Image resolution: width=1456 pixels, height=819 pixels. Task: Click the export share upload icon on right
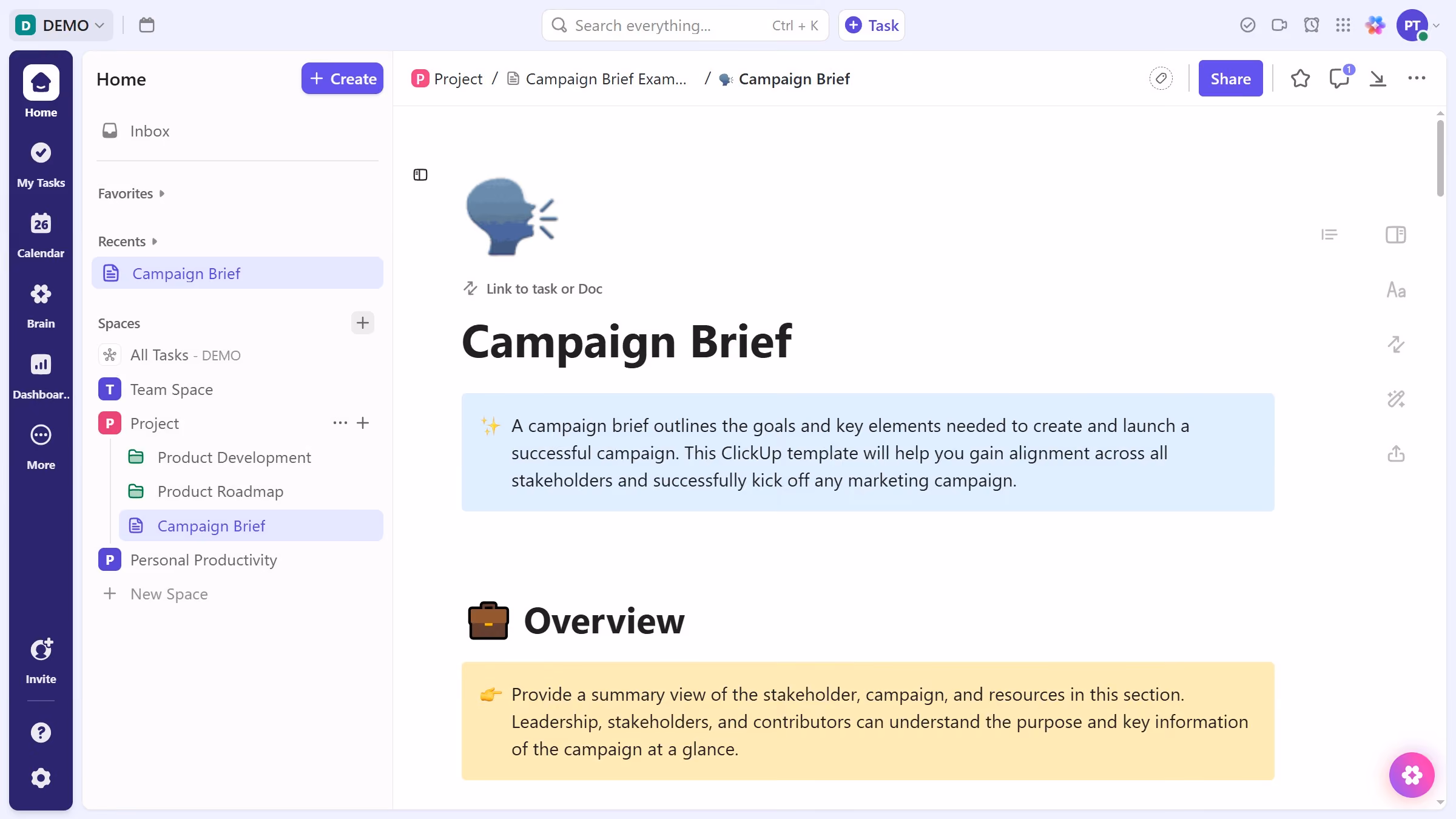1395,453
